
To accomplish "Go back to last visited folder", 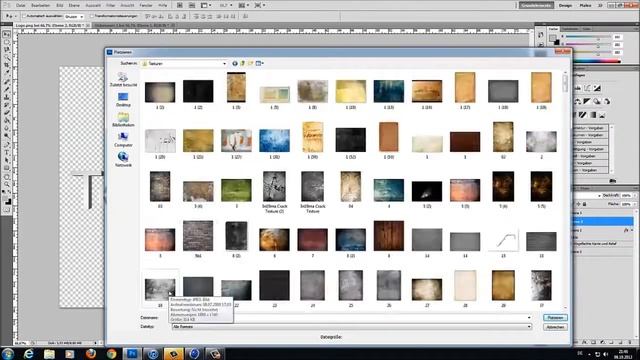I will pyautogui.click(x=235, y=63).
